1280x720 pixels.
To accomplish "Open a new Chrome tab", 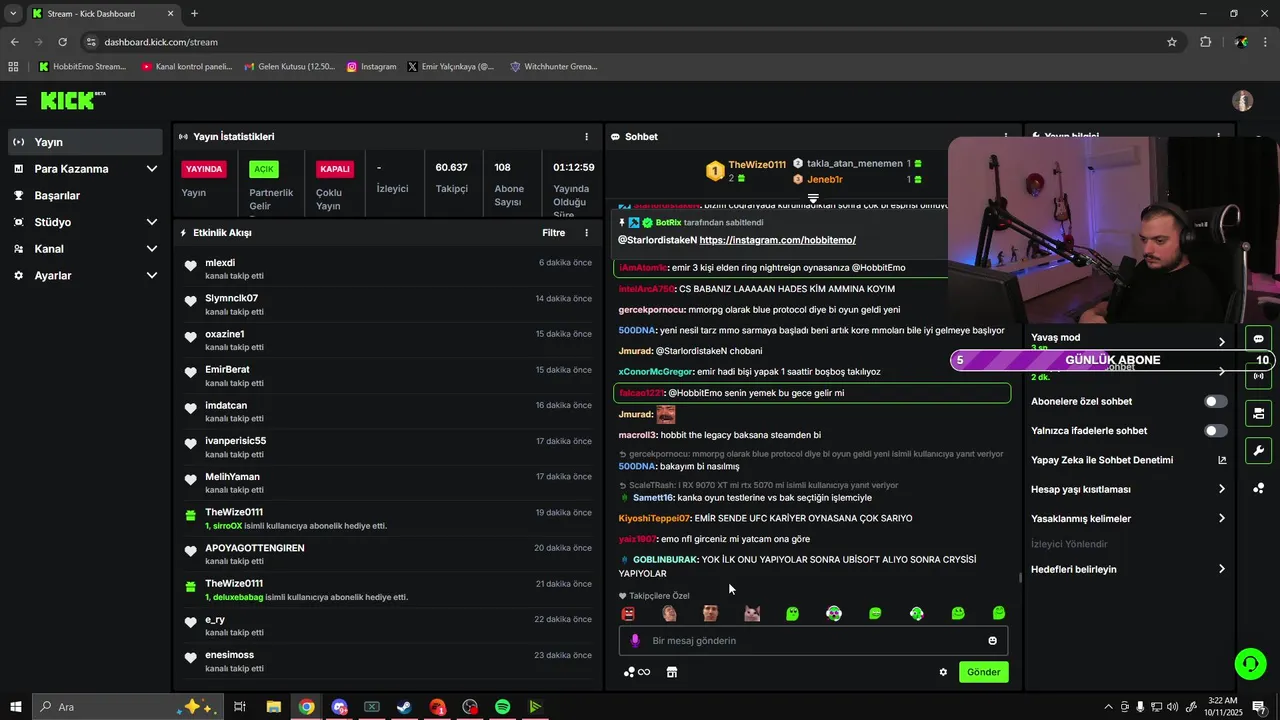I will 194,13.
